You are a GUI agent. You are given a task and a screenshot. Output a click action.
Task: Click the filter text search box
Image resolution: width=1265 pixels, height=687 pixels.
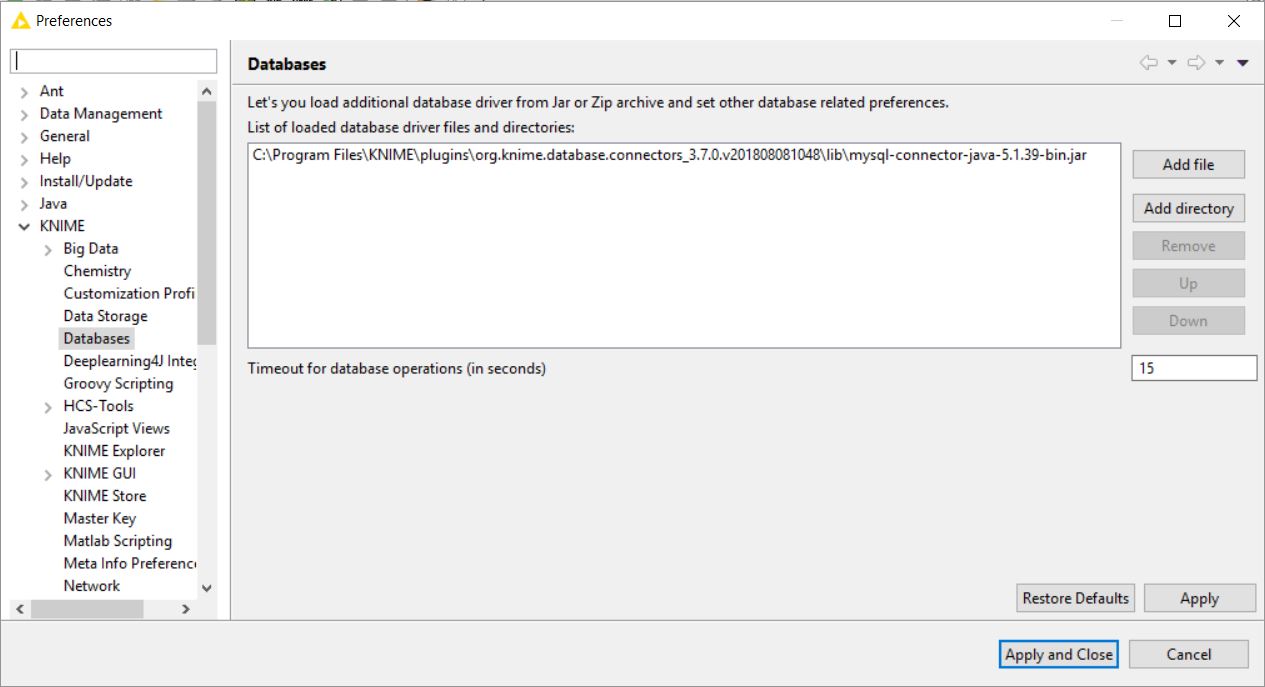113,61
